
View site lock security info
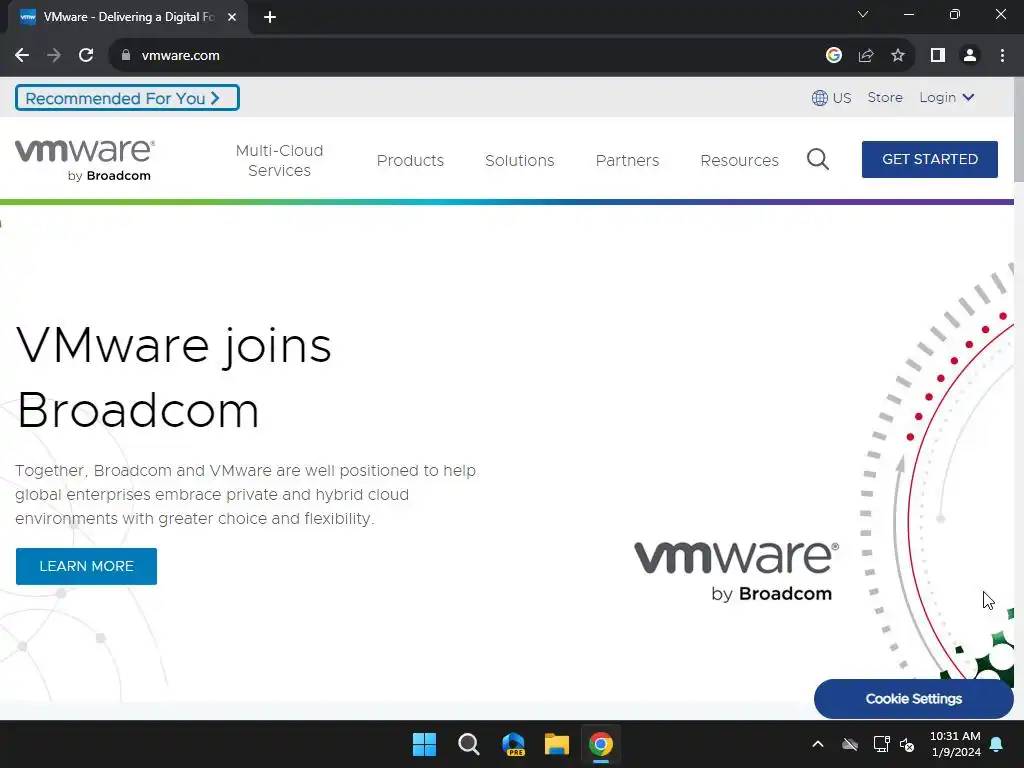pos(126,56)
